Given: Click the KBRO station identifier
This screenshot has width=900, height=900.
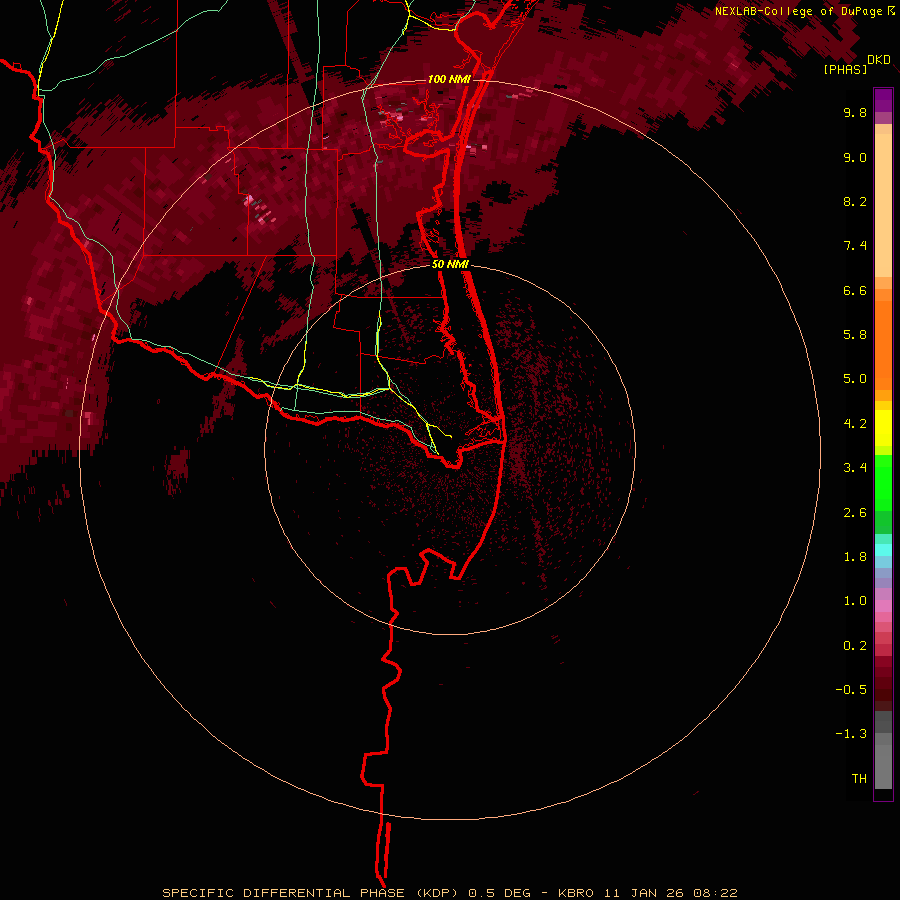Looking at the screenshot, I should coord(578,893).
